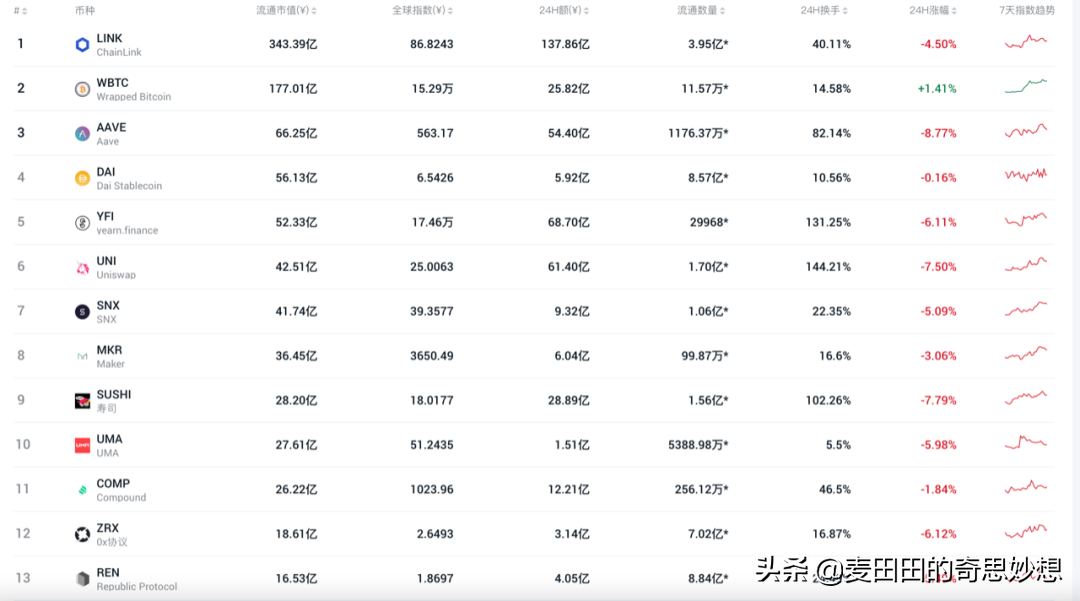The height and width of the screenshot is (601, 1080).
Task: Select the SNX table row
Action: coord(534,311)
